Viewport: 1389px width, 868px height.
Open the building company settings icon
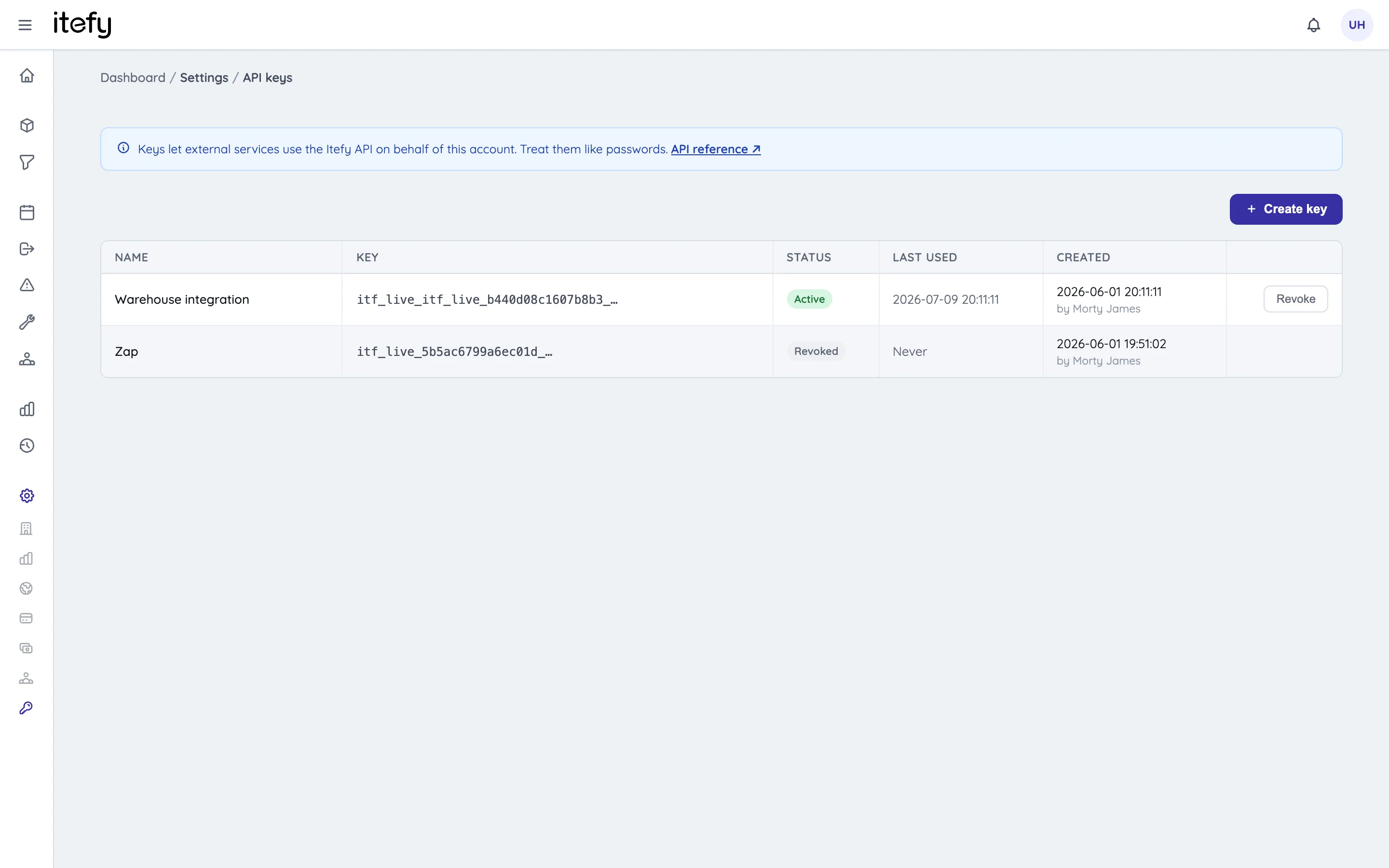point(27,529)
